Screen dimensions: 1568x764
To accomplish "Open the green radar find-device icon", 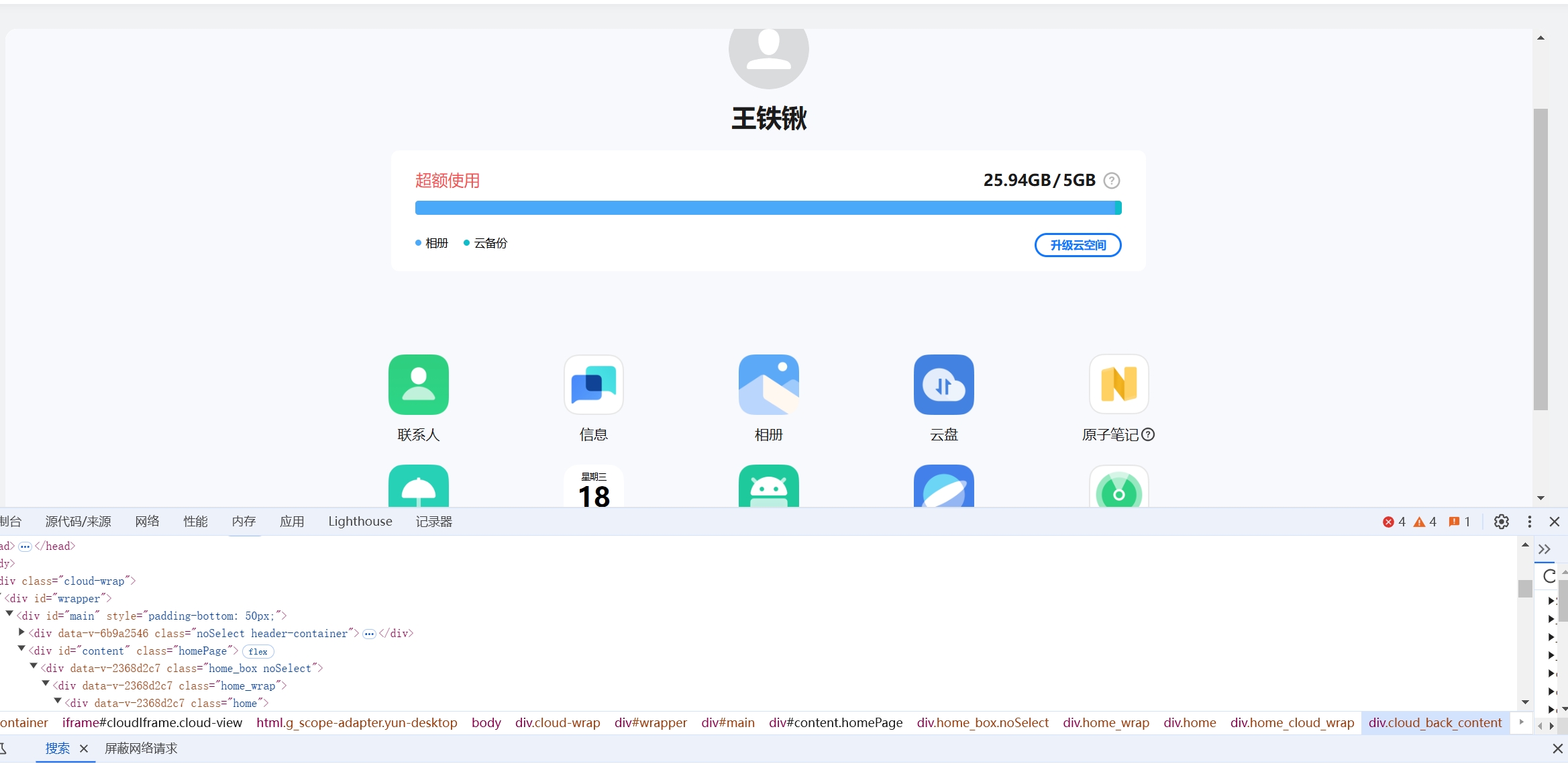I will 1119,486.
